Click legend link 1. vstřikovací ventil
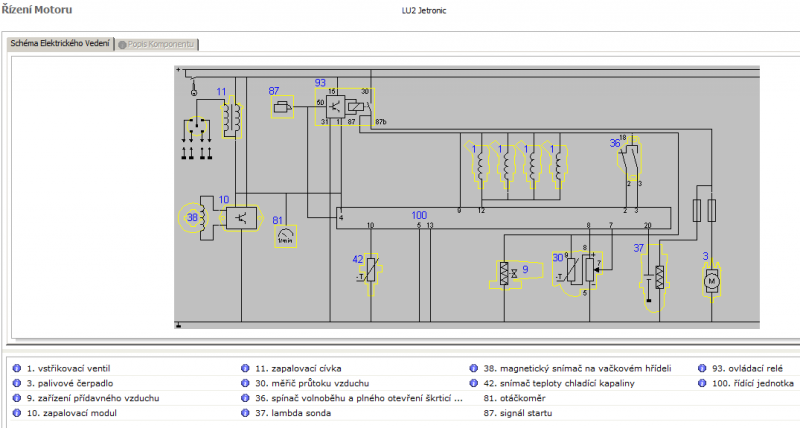Viewport: 800px width, 428px height. [68, 368]
